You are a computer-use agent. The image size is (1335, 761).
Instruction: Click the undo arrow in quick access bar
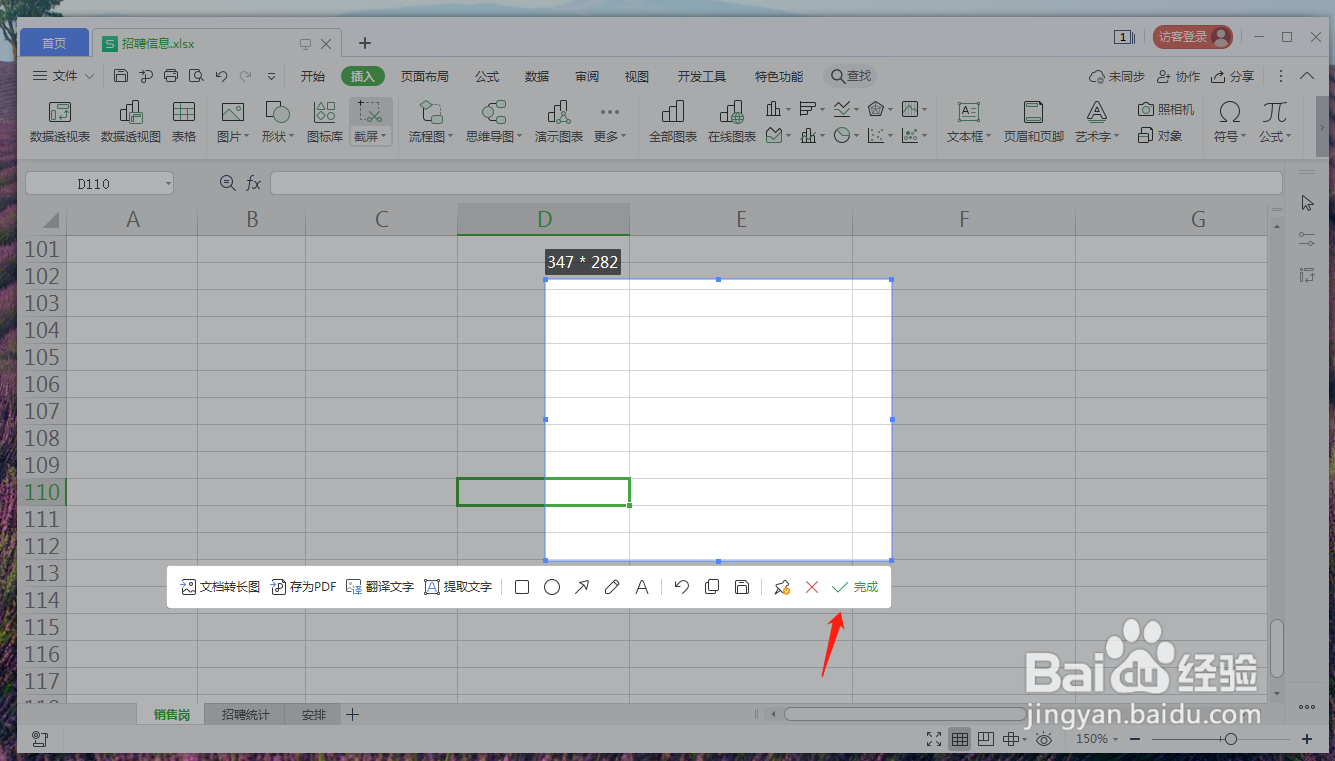pyautogui.click(x=221, y=76)
